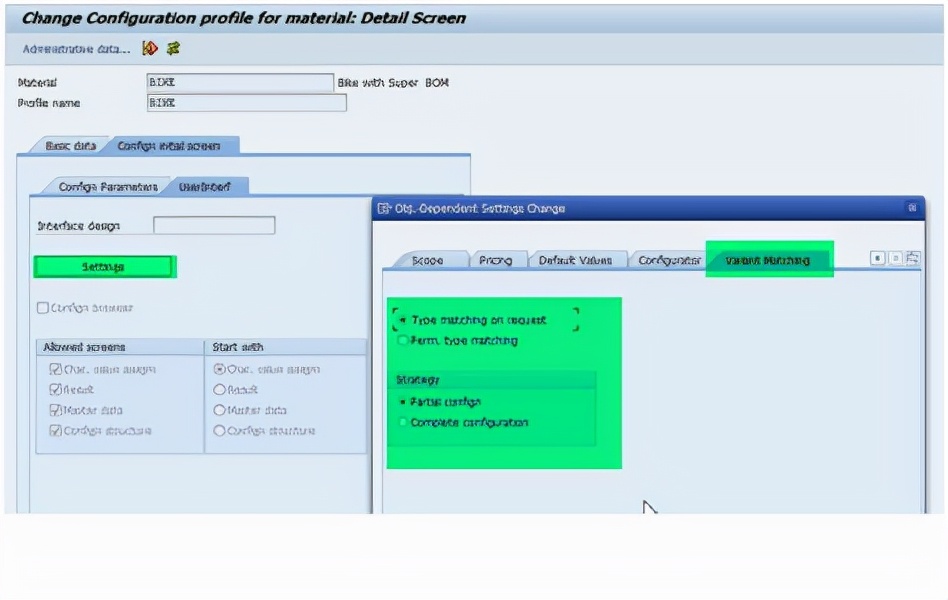Click the tab scroll-right icon in dialog
Screen dimensions: 948x600
coord(895,258)
